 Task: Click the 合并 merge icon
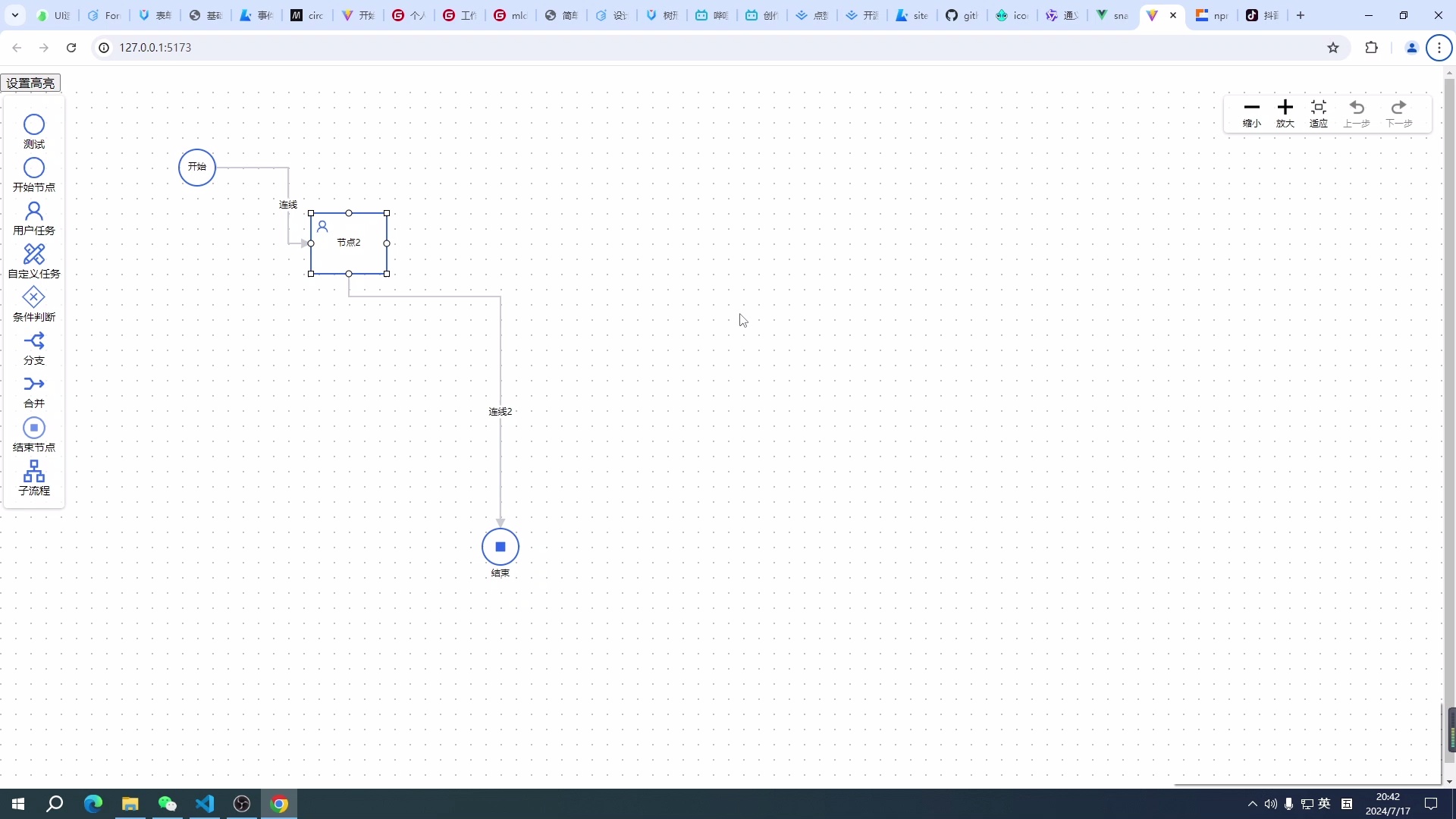[x=34, y=384]
